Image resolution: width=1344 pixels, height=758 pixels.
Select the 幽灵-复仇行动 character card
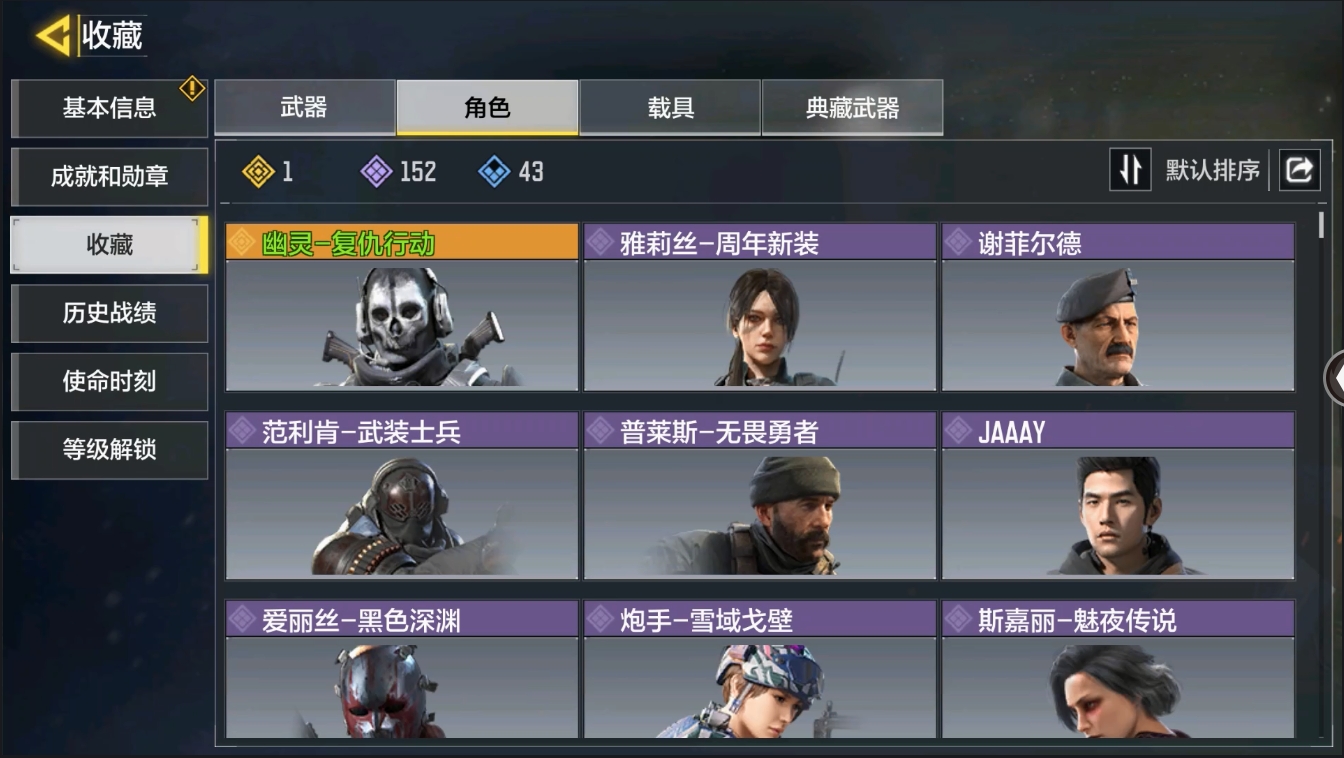(402, 307)
